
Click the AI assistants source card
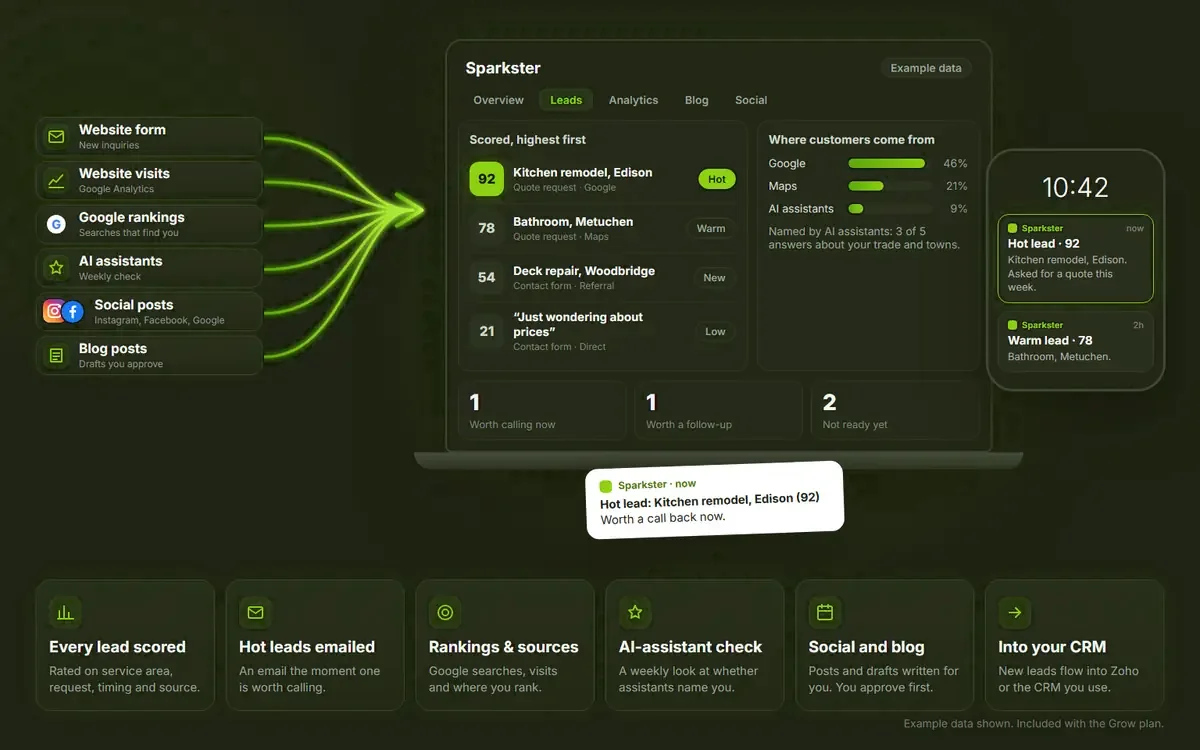149,268
